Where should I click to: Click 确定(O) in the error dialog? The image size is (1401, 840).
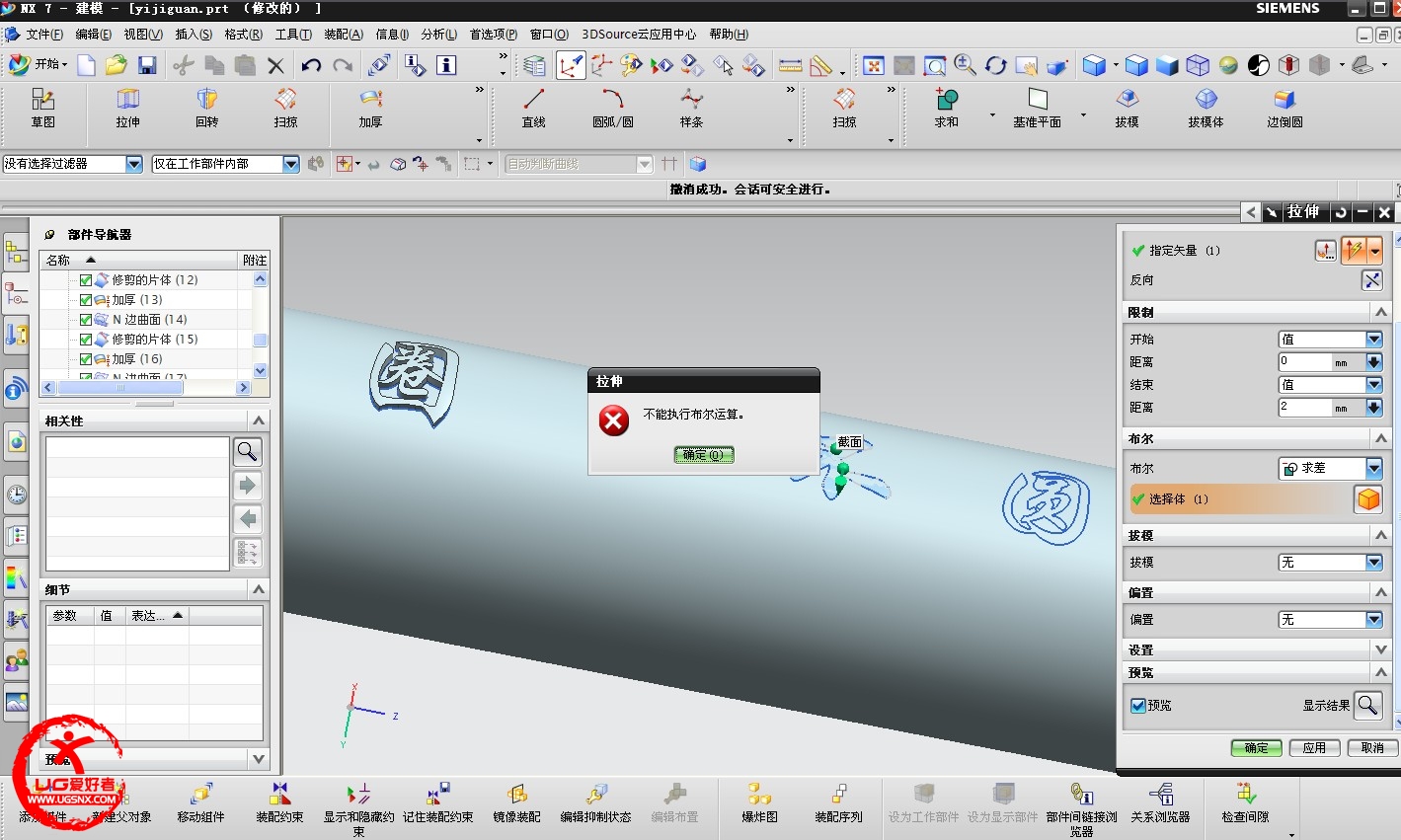pyautogui.click(x=704, y=455)
